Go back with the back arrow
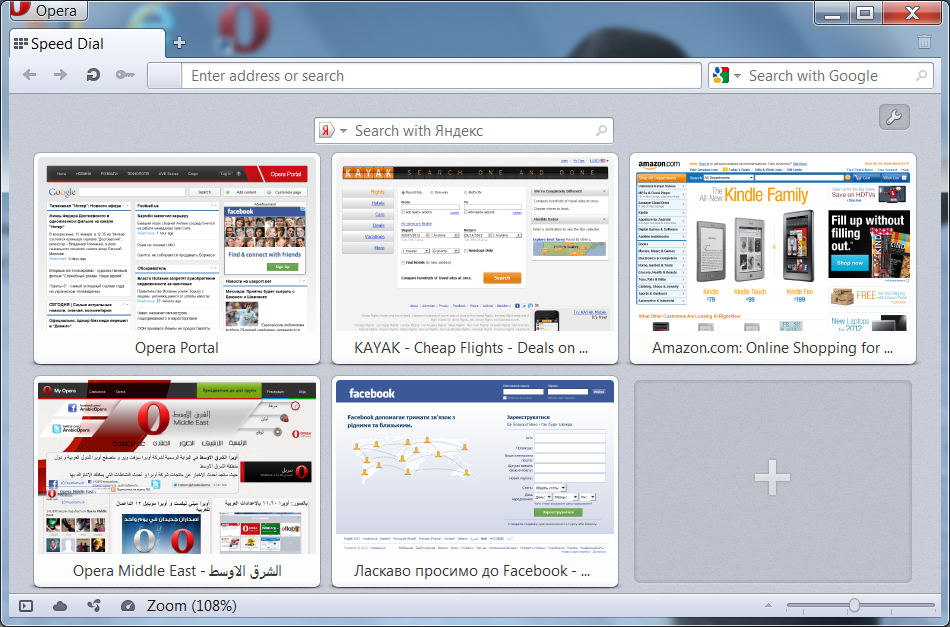The width and height of the screenshot is (950, 627). click(x=29, y=75)
